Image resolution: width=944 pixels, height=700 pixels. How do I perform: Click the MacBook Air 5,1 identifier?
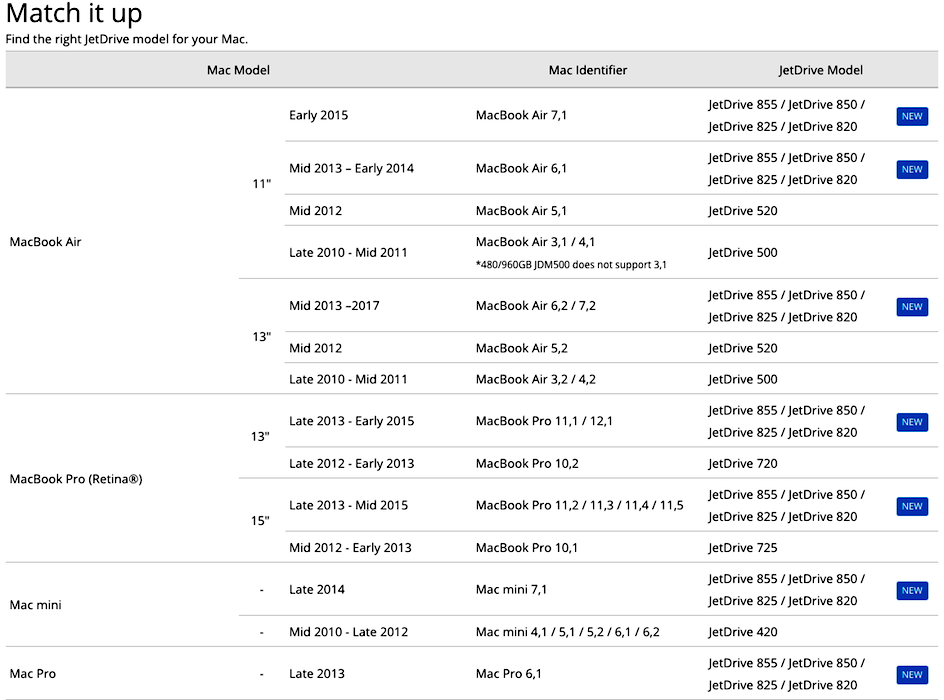[521, 211]
